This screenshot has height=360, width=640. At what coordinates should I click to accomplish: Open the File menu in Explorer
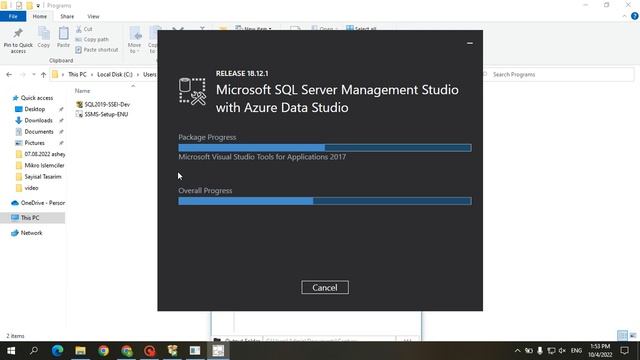[13, 16]
